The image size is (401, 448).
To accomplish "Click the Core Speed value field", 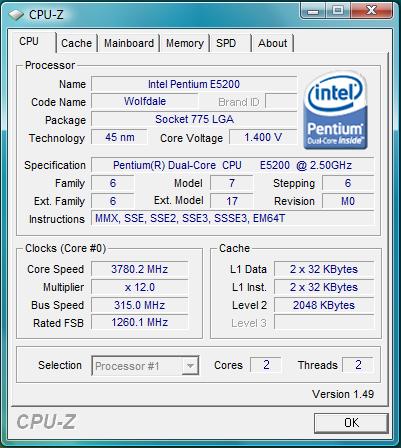I will (x=140, y=269).
